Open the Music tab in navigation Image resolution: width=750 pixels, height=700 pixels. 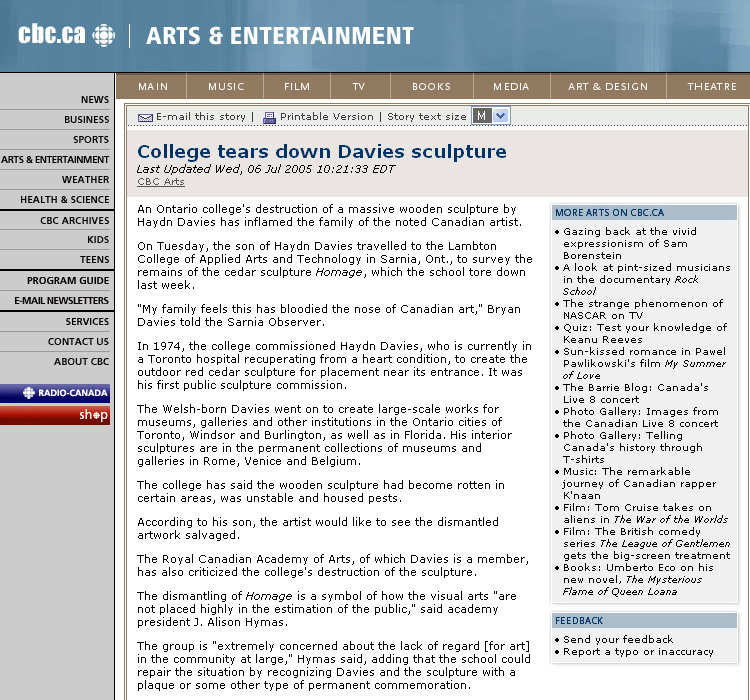(227, 87)
